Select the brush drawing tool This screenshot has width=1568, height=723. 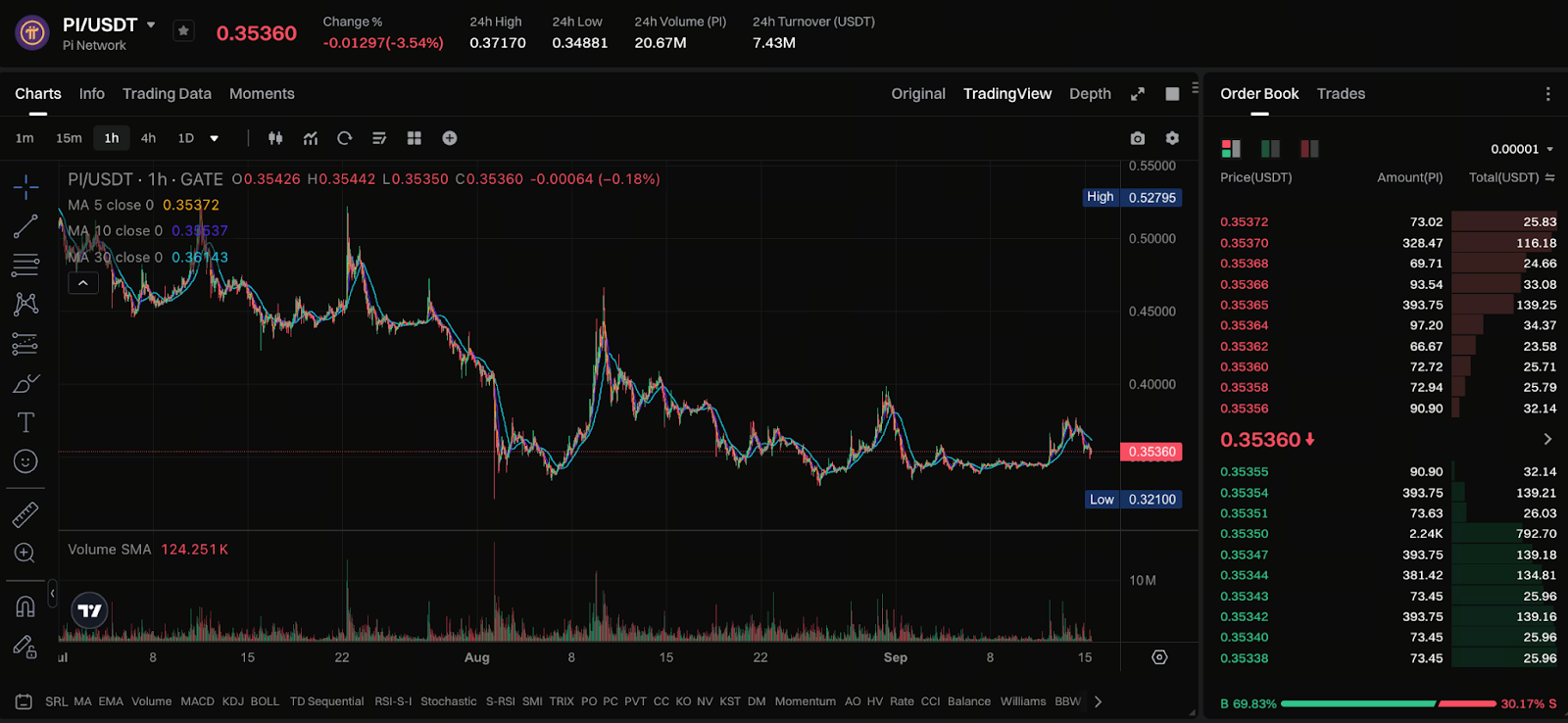click(x=25, y=383)
